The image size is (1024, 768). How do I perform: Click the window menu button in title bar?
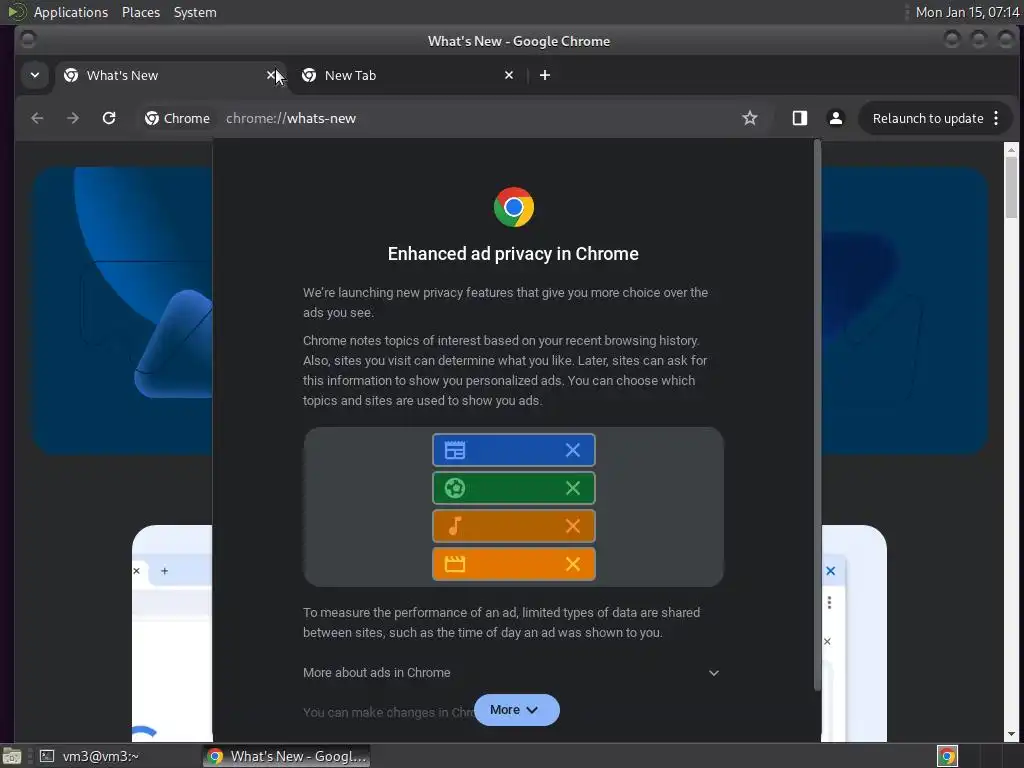28,40
